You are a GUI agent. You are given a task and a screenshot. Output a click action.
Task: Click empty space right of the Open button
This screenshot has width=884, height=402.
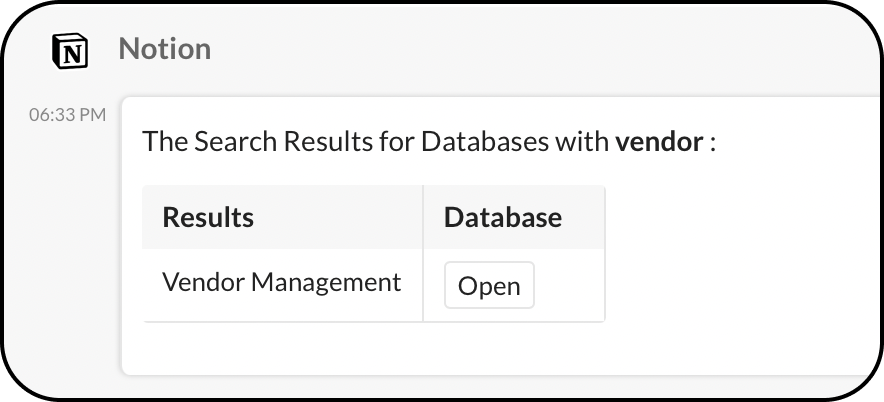coord(570,286)
